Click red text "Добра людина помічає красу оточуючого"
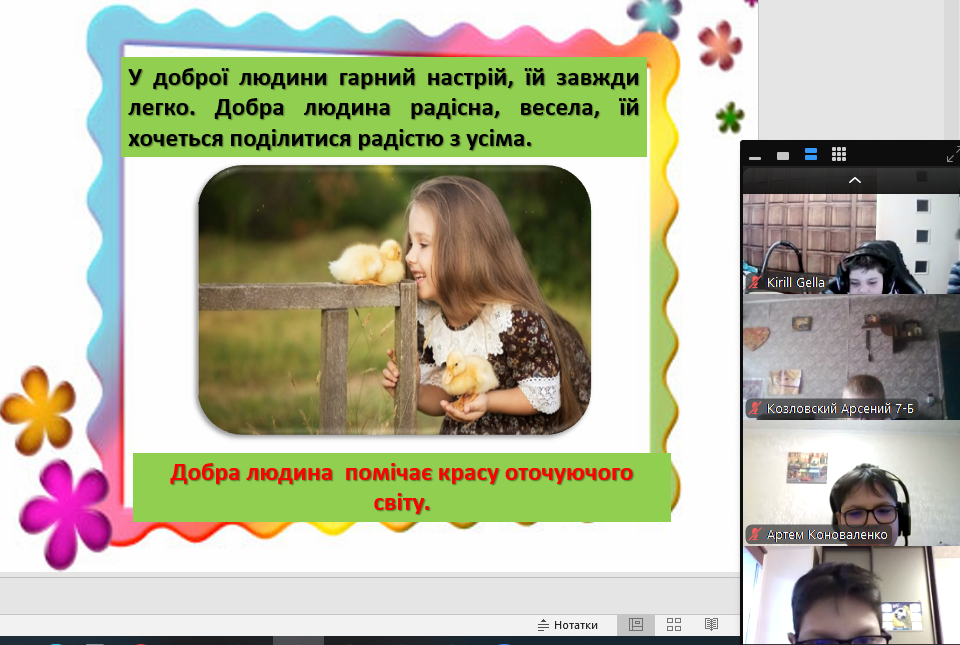The image size is (960, 645). tap(402, 473)
